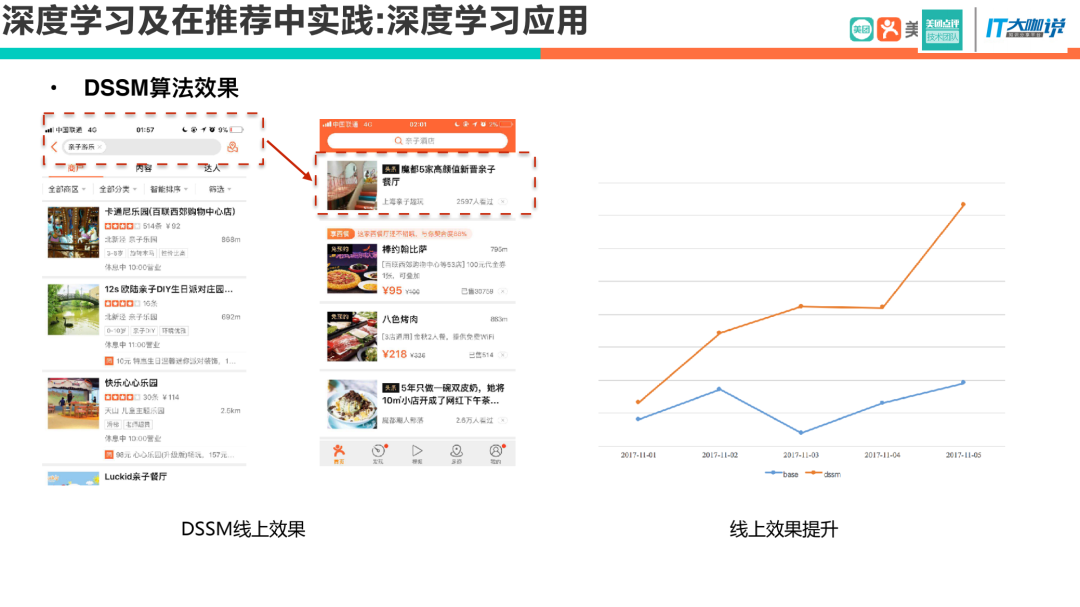This screenshot has width=1080, height=607.
Task: Click the DSSM算法效果 bullet heading
Action: pos(161,88)
